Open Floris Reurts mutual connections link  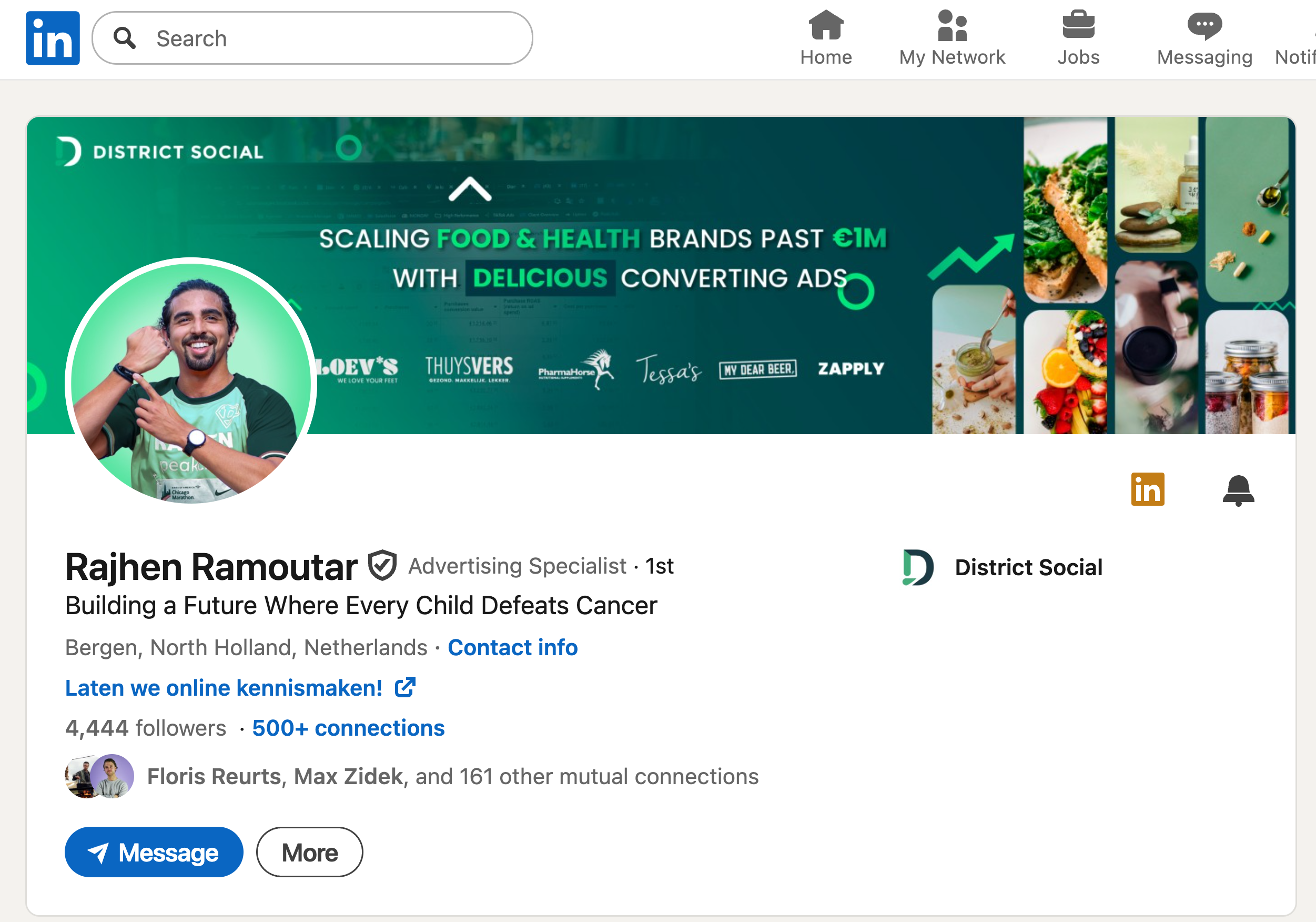pyautogui.click(x=452, y=776)
